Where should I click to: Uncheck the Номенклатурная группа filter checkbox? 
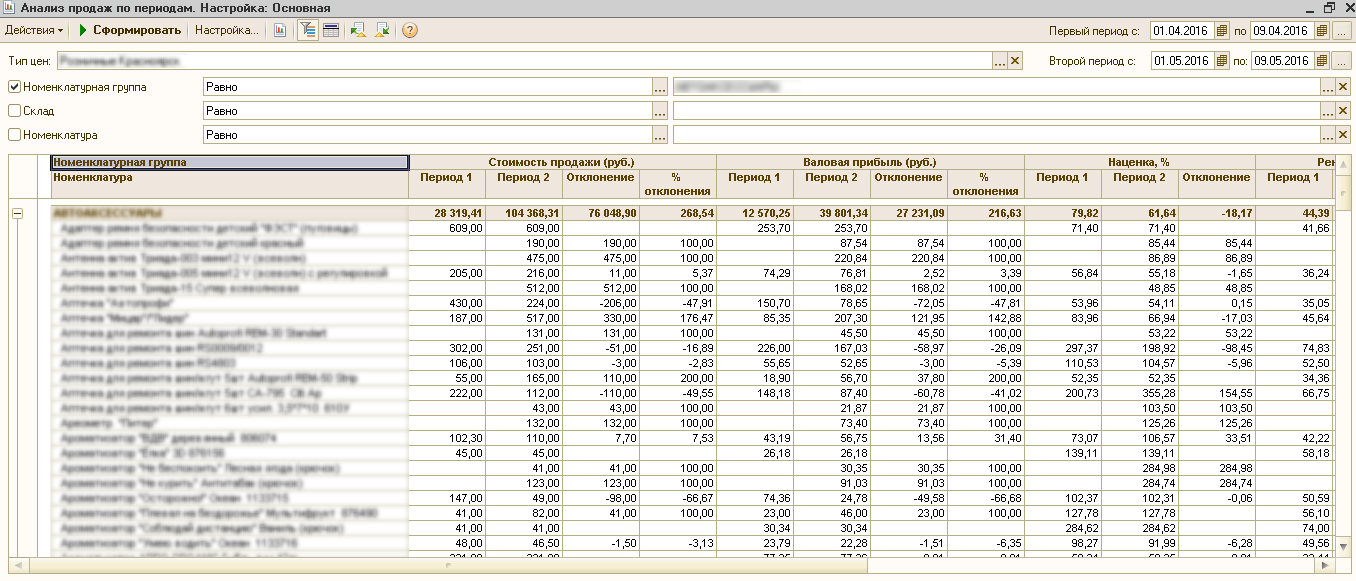(14, 87)
